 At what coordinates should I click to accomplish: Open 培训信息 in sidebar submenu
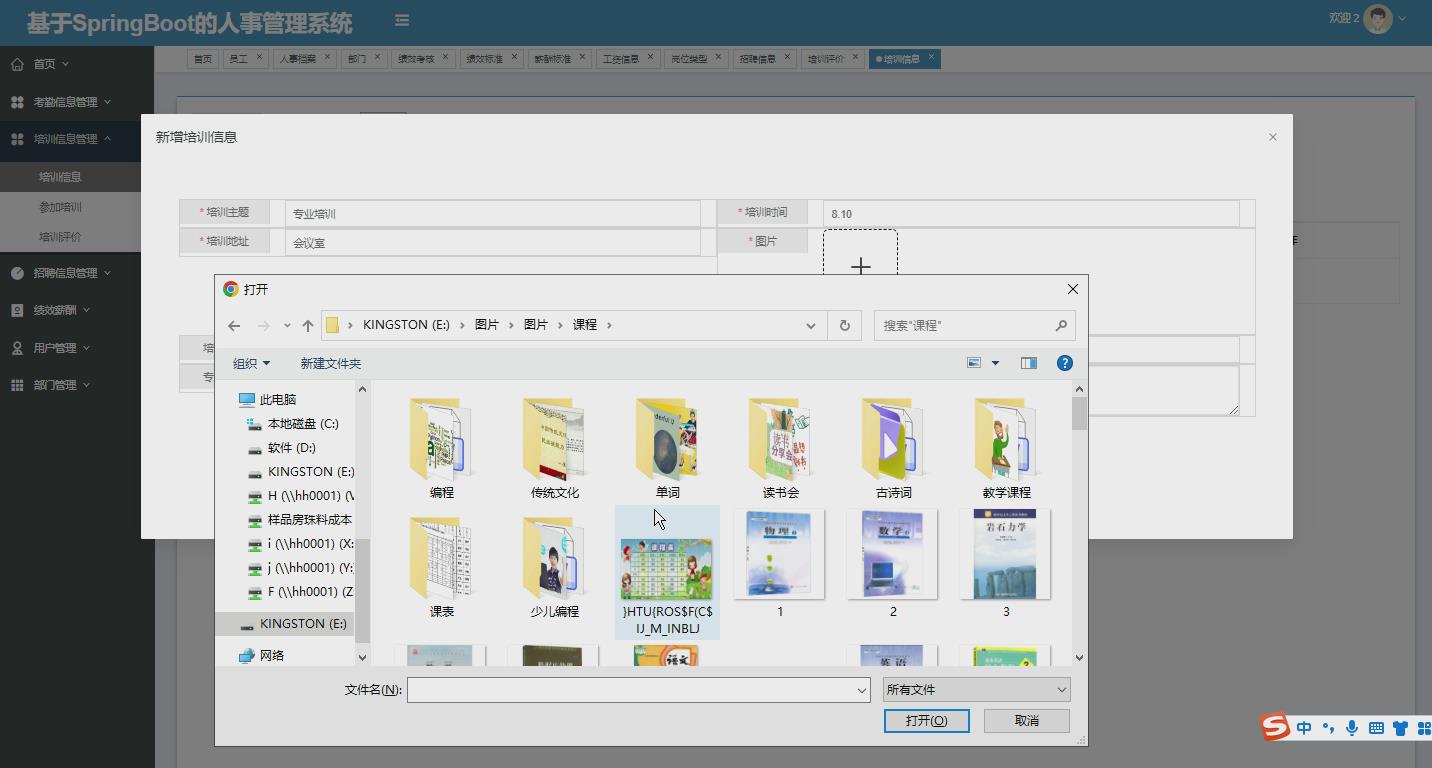point(60,177)
